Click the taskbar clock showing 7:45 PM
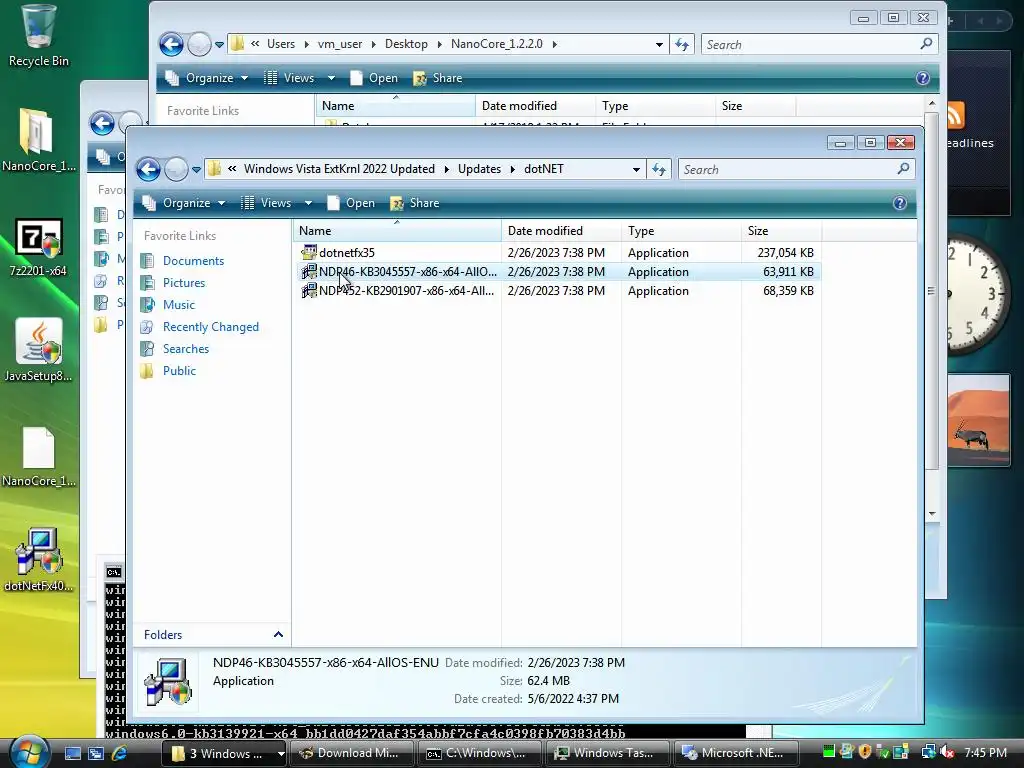1024x768 pixels. [985, 753]
